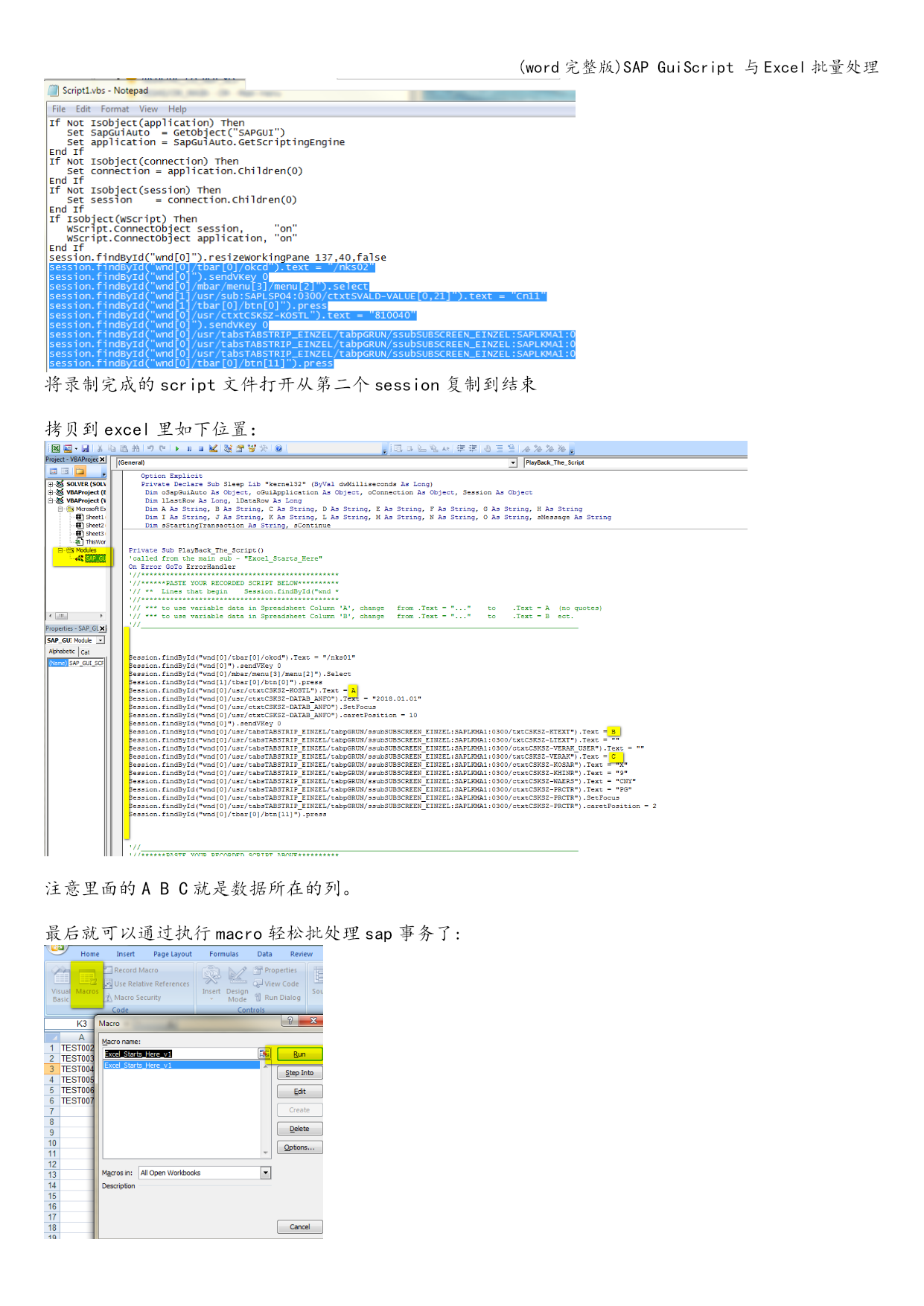The image size is (924, 1306).
Task: Click the Cut scissors icon in VBA toolbar
Action: tap(101, 448)
